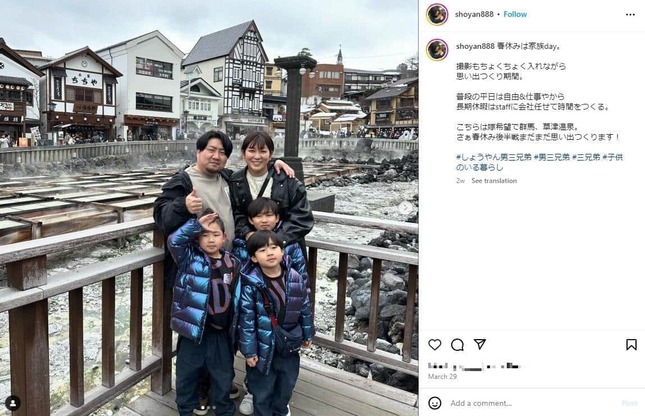Image resolution: width=645 pixels, height=416 pixels.
Task: Open March 29 post date link
Action: click(442, 376)
